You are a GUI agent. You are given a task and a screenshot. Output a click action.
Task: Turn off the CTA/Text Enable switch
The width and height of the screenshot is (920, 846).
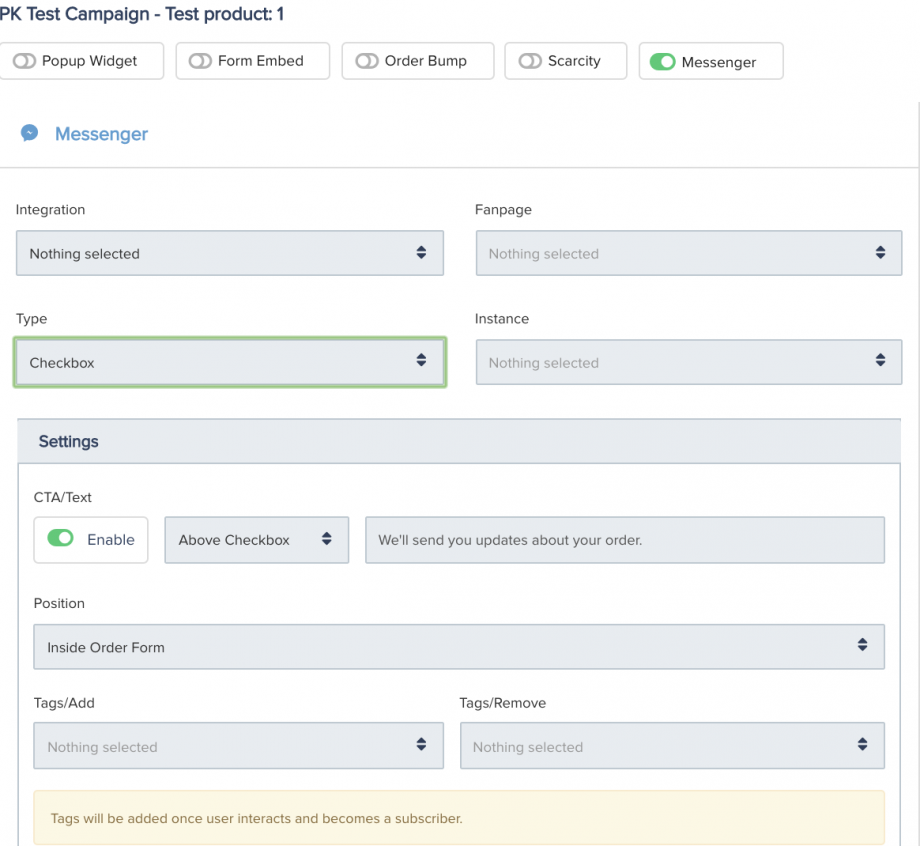point(61,539)
